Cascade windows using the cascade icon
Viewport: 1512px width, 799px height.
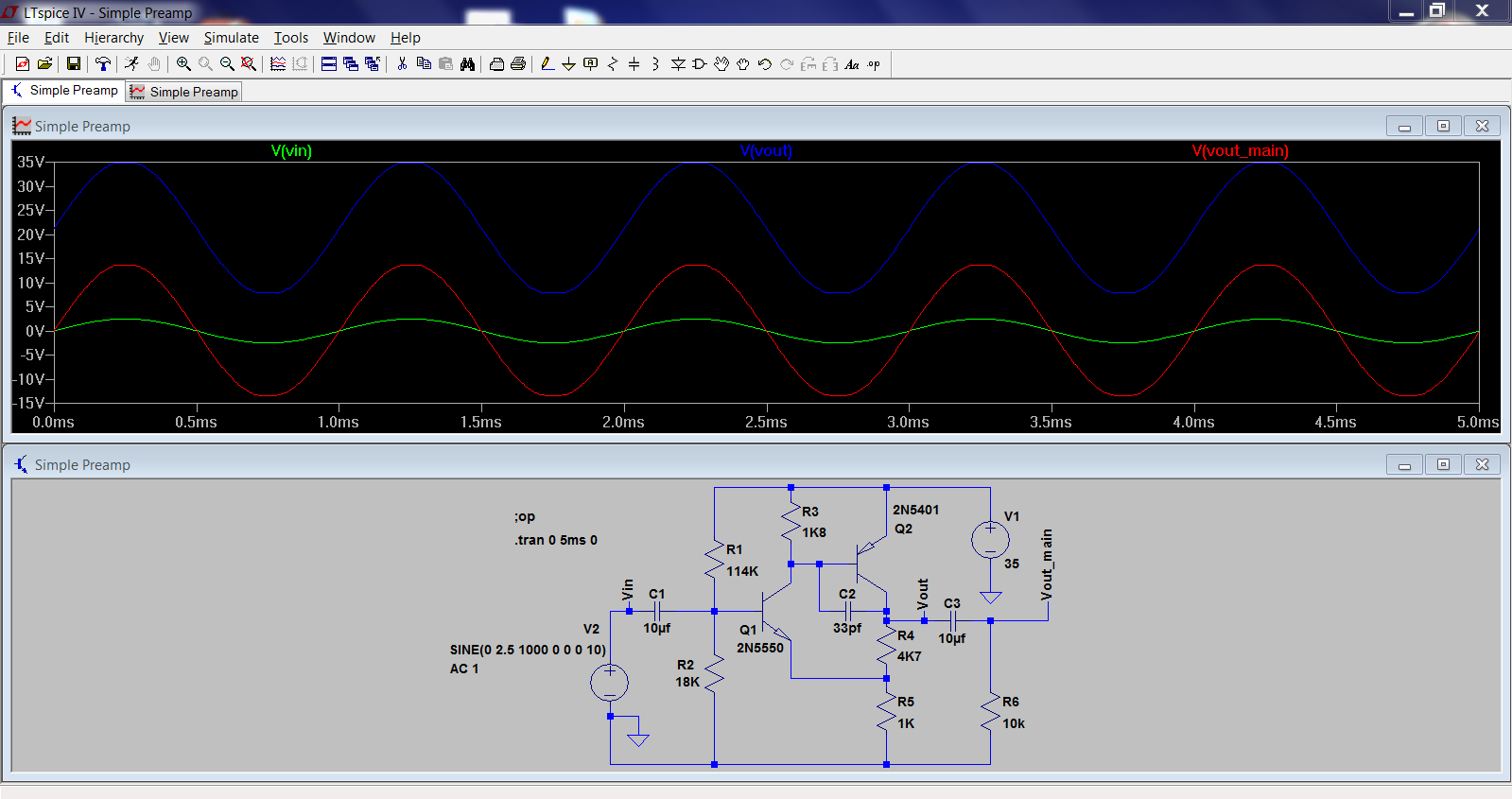pyautogui.click(x=351, y=63)
